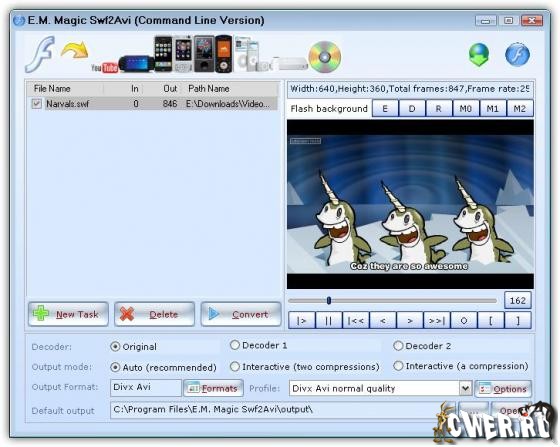
Task: Click the PSP device icon
Action: [136, 64]
